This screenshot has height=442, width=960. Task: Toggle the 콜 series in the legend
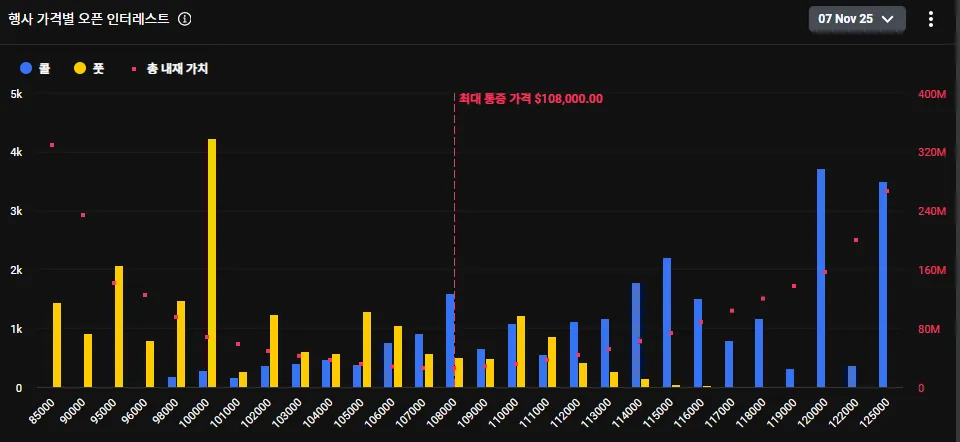coord(36,68)
